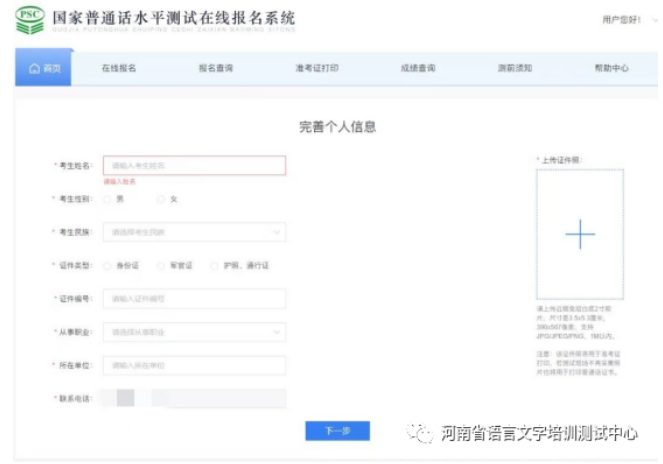Click the 下一步 button
The image size is (663, 464).
click(x=337, y=431)
